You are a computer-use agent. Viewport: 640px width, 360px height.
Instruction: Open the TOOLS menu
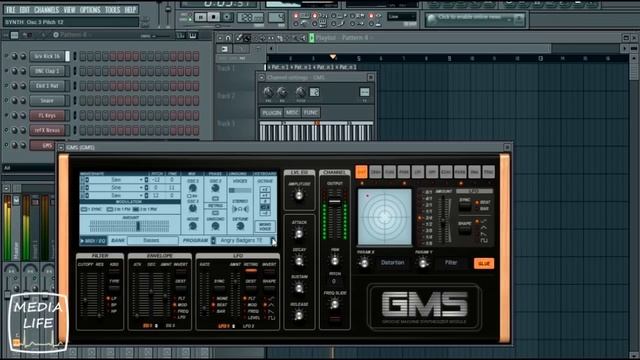tap(113, 9)
